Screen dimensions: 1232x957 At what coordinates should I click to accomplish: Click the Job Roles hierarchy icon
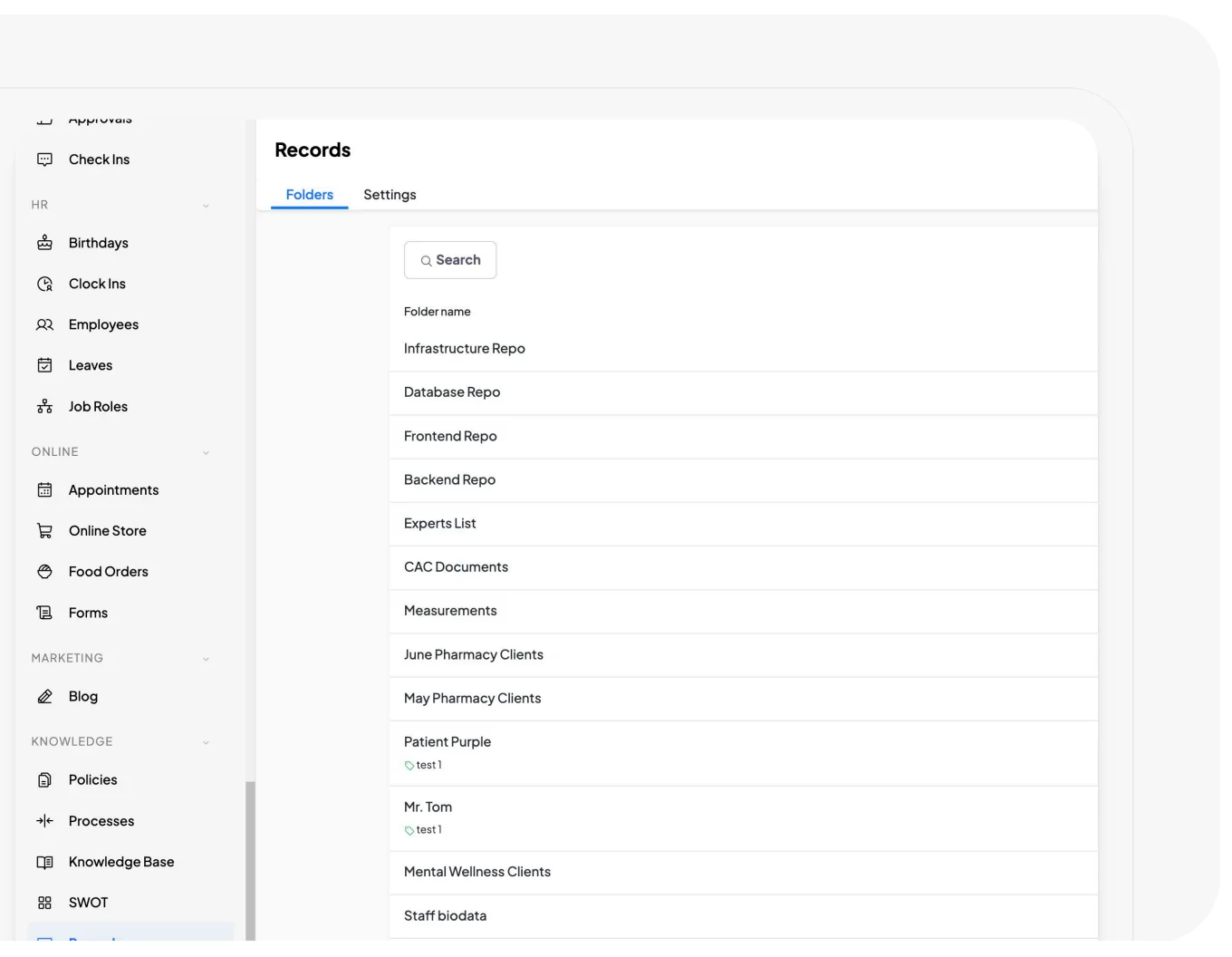pyautogui.click(x=44, y=407)
